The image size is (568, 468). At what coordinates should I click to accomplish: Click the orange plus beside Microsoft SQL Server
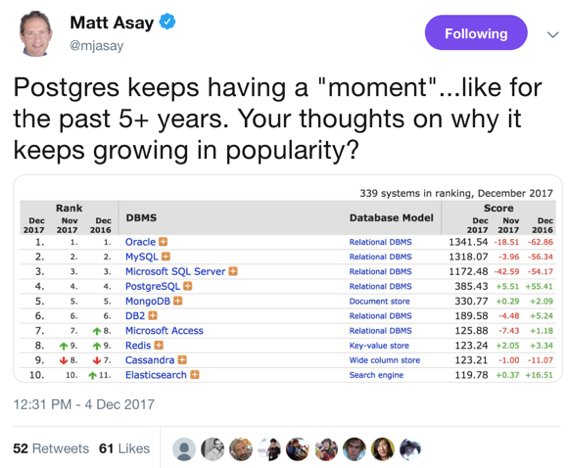coord(233,271)
